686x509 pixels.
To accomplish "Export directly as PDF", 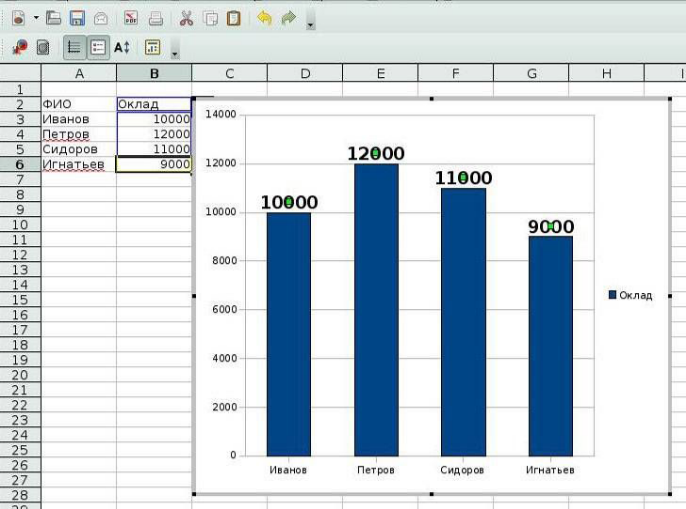I will [x=131, y=18].
